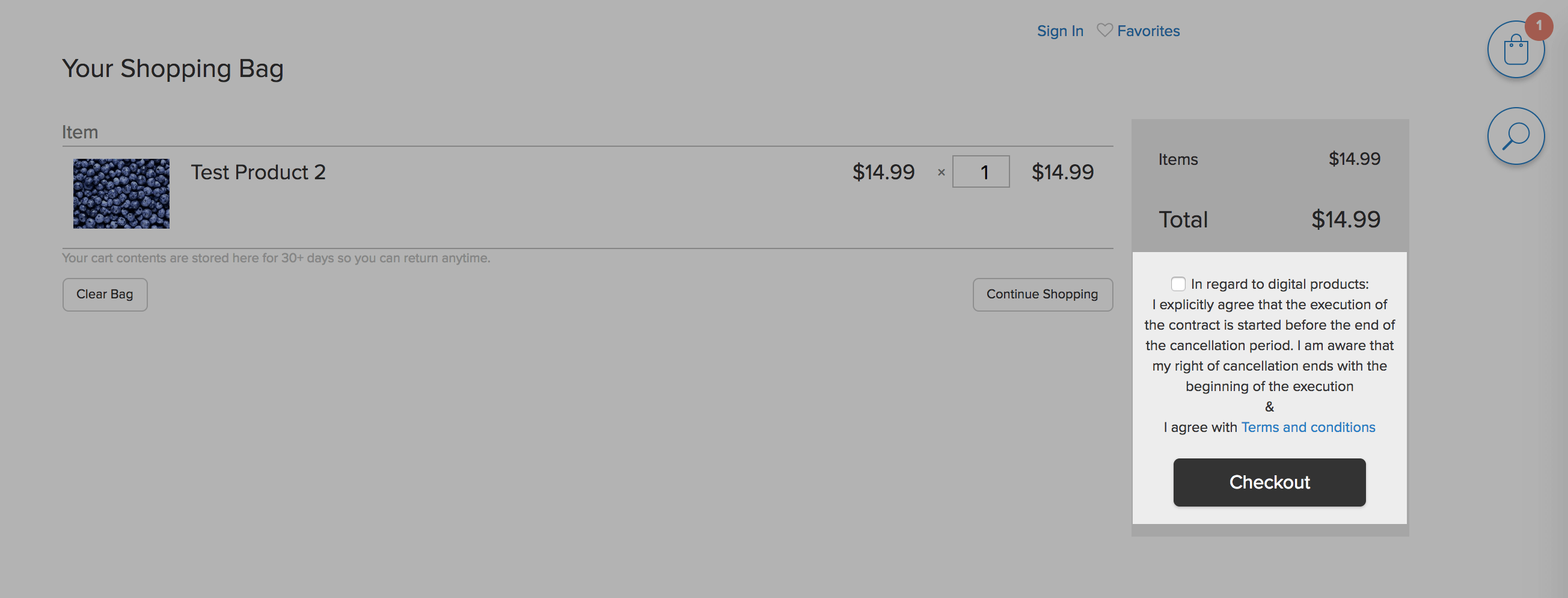Click the Your Shopping Bag heading
The width and height of the screenshot is (1568, 598).
tap(173, 68)
